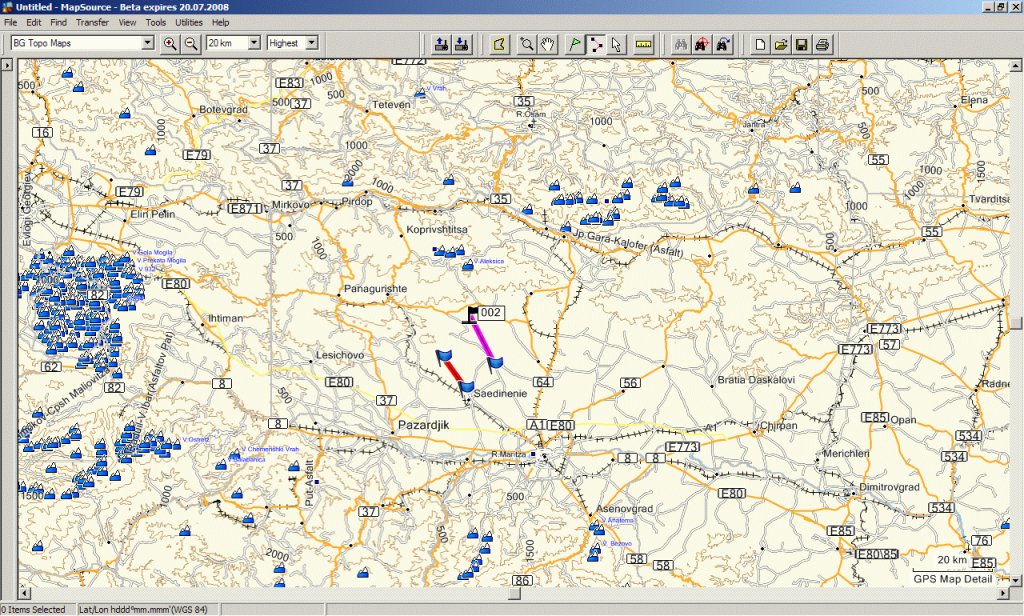1024x616 pixels.
Task: Click the 002 waypoint label on map
Action: pos(491,313)
